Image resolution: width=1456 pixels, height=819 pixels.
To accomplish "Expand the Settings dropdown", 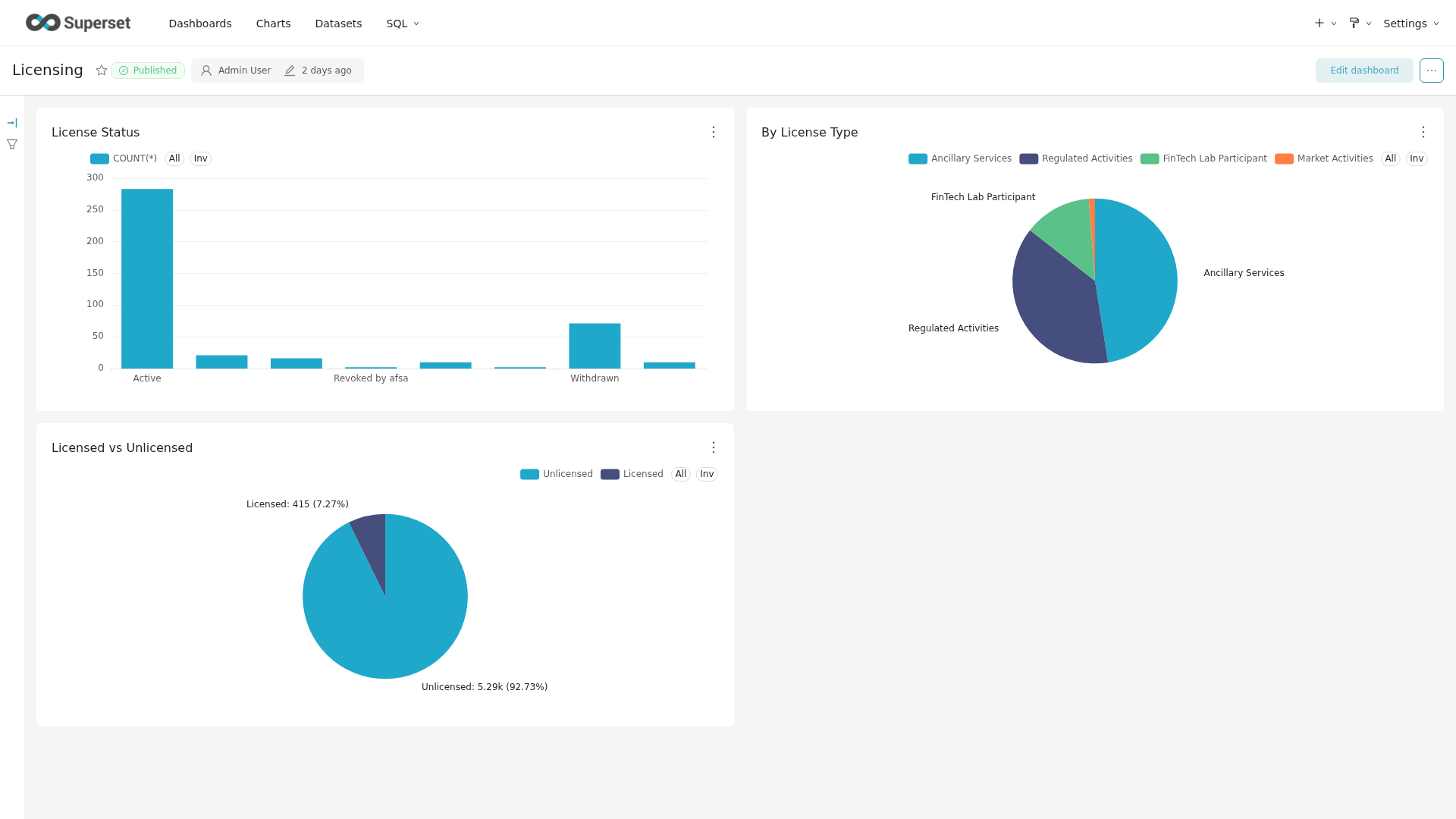I will pos(1410,24).
